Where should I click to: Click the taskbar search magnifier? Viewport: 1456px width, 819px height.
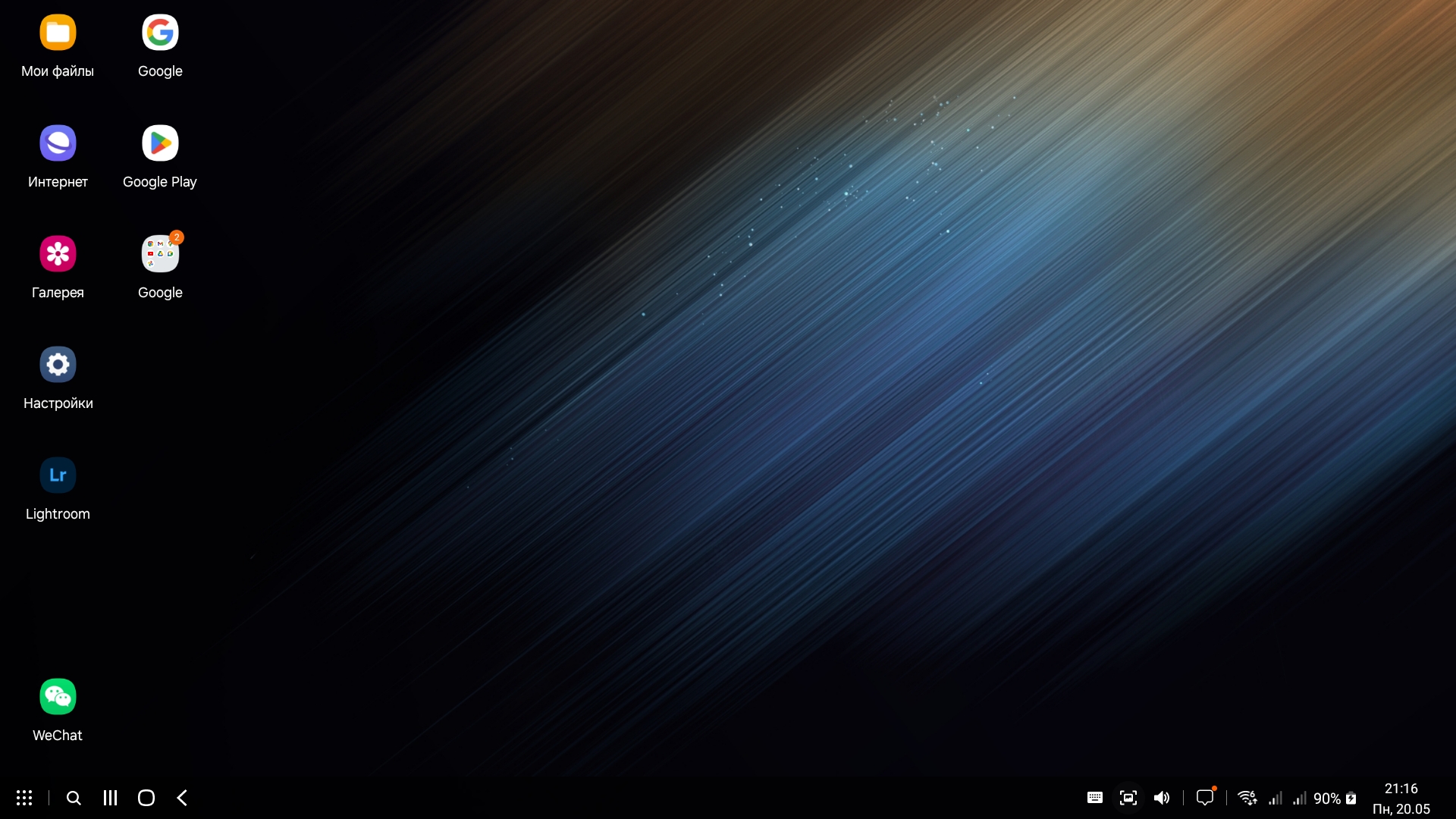[x=74, y=798]
